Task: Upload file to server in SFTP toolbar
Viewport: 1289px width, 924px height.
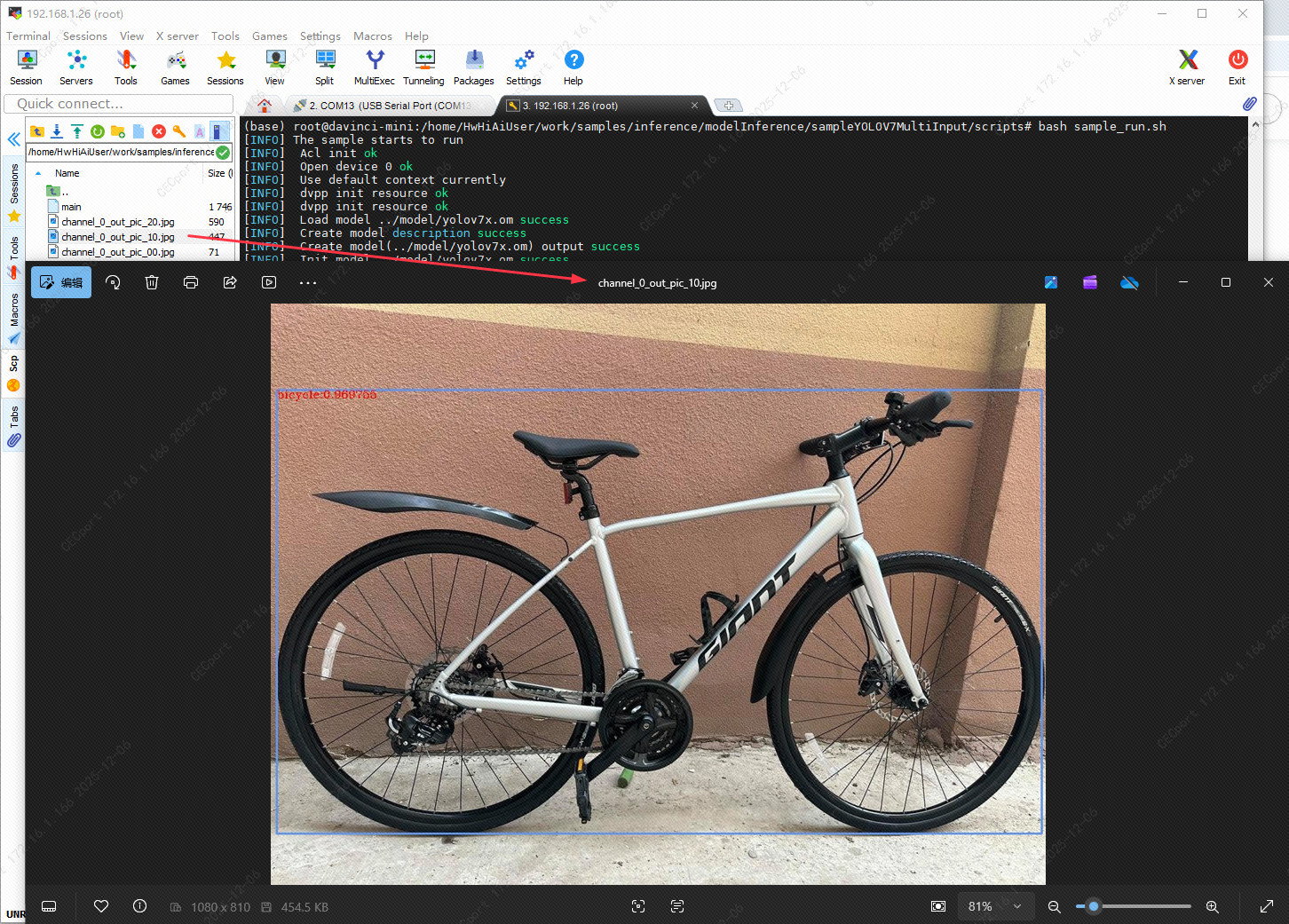Action: click(77, 131)
